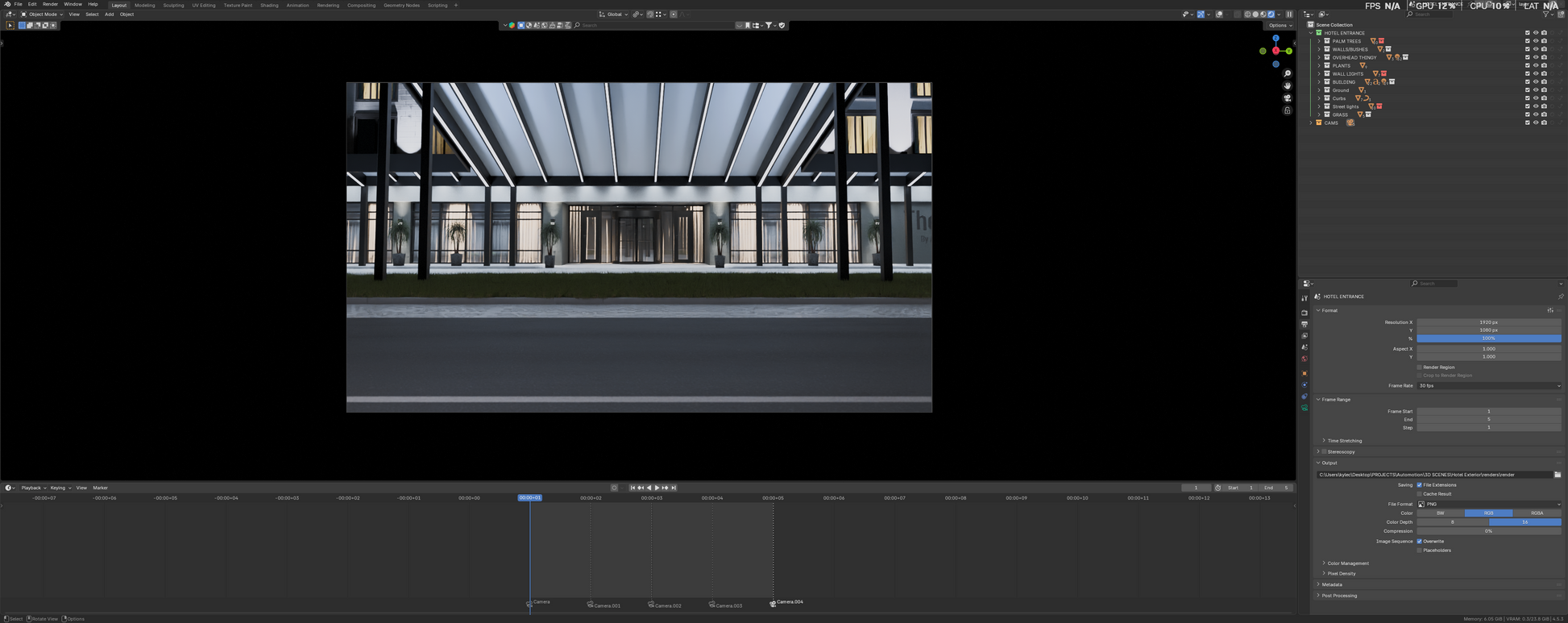Click the folder icon beside the output path

(x=1557, y=475)
